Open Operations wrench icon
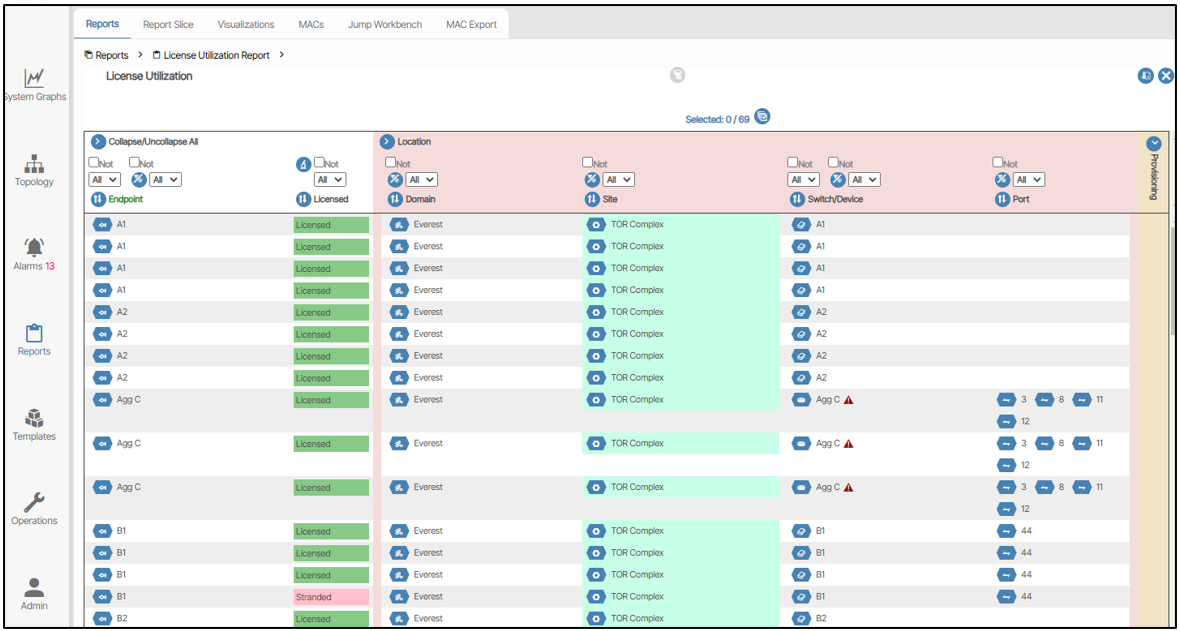This screenshot has height=631, width=1180. (34, 503)
